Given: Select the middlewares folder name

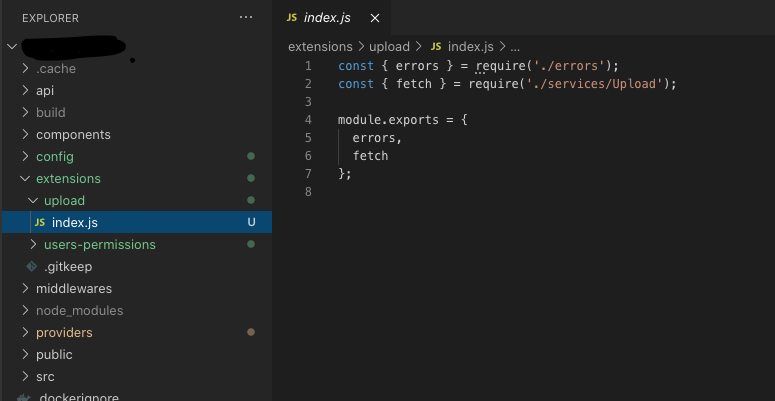Looking at the screenshot, I should [x=74, y=289].
